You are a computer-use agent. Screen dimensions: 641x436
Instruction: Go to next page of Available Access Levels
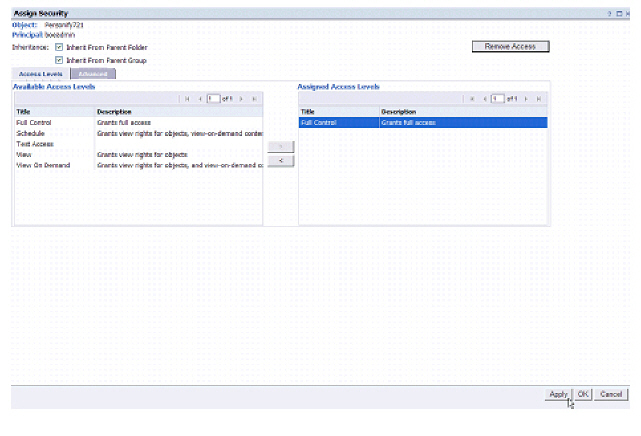pyautogui.click(x=242, y=99)
